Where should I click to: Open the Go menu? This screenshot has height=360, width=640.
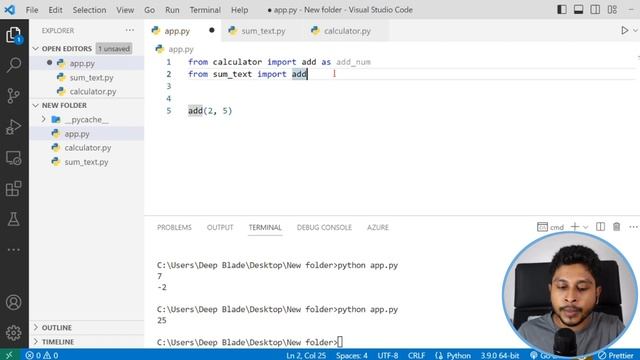point(149,10)
